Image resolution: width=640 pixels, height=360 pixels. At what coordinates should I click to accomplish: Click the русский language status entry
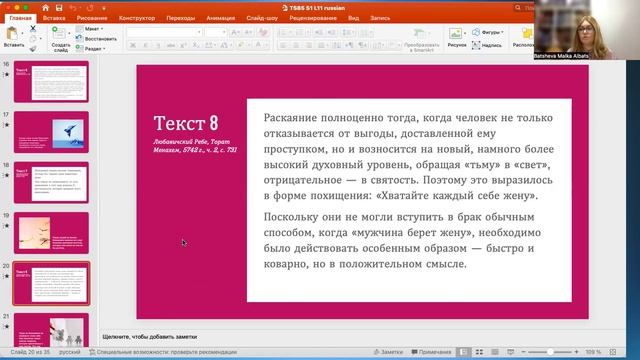(70, 352)
